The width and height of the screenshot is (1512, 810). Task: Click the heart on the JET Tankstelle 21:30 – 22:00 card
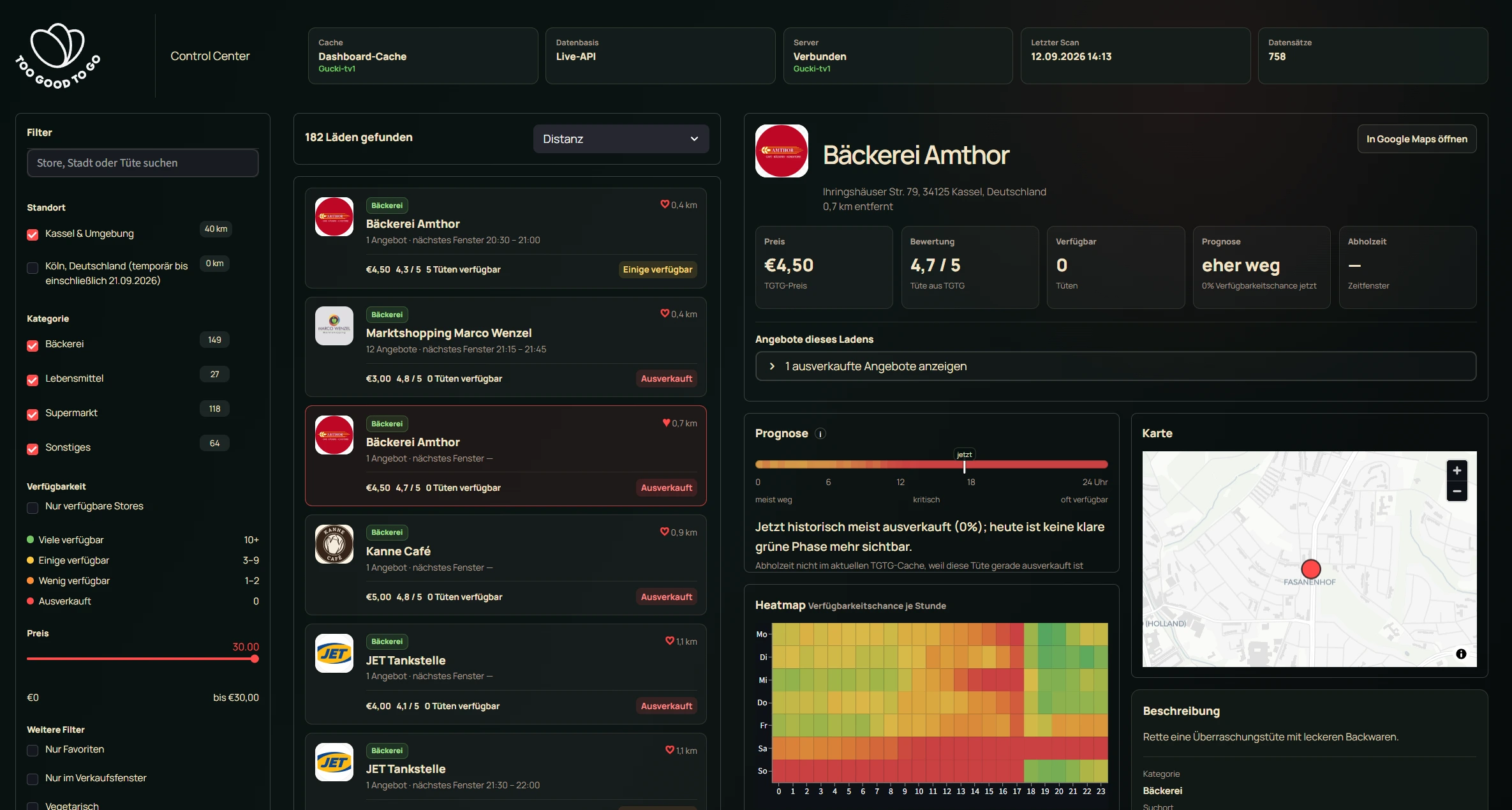[x=669, y=750]
